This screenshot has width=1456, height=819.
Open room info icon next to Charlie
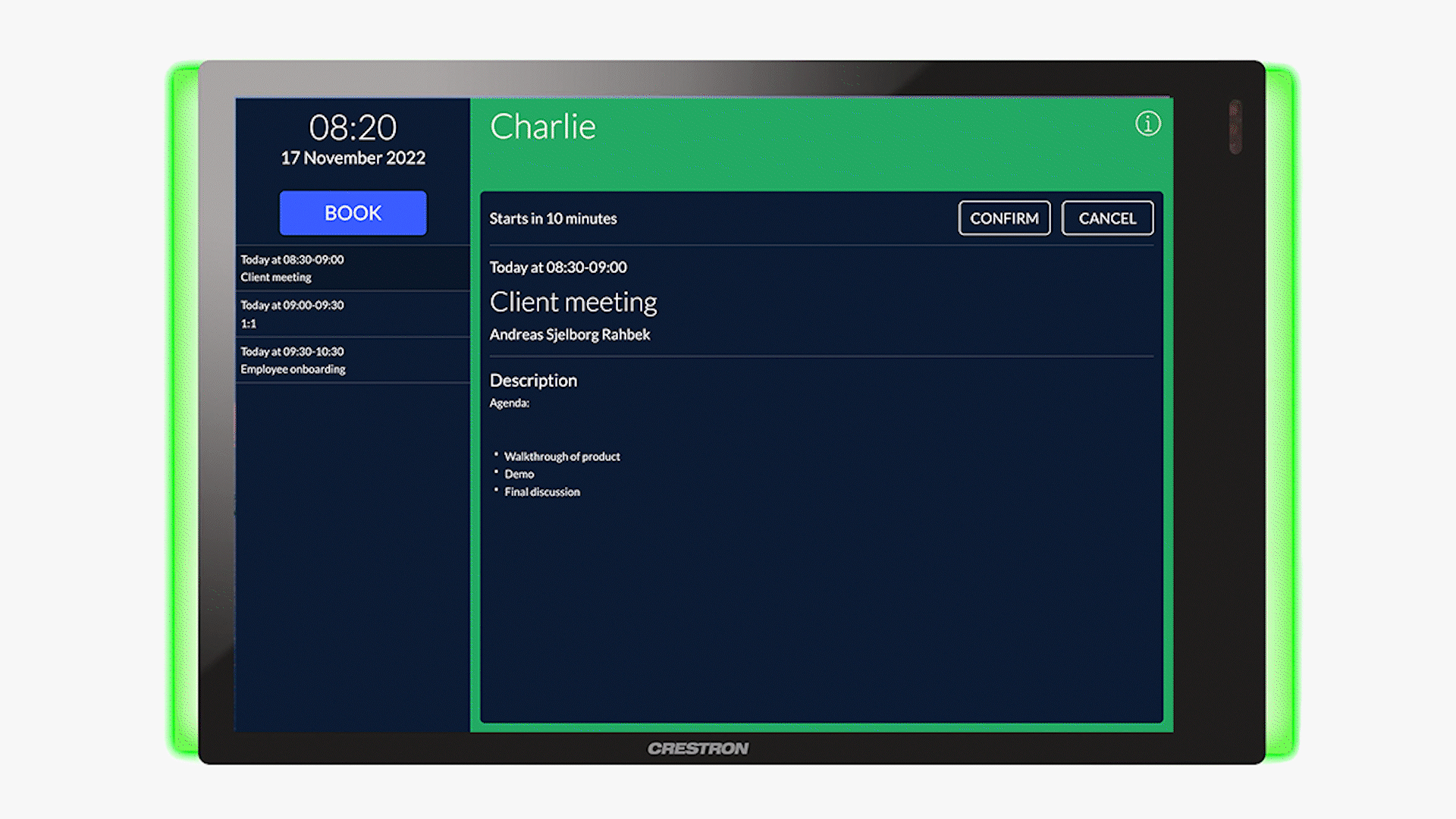point(1147,124)
